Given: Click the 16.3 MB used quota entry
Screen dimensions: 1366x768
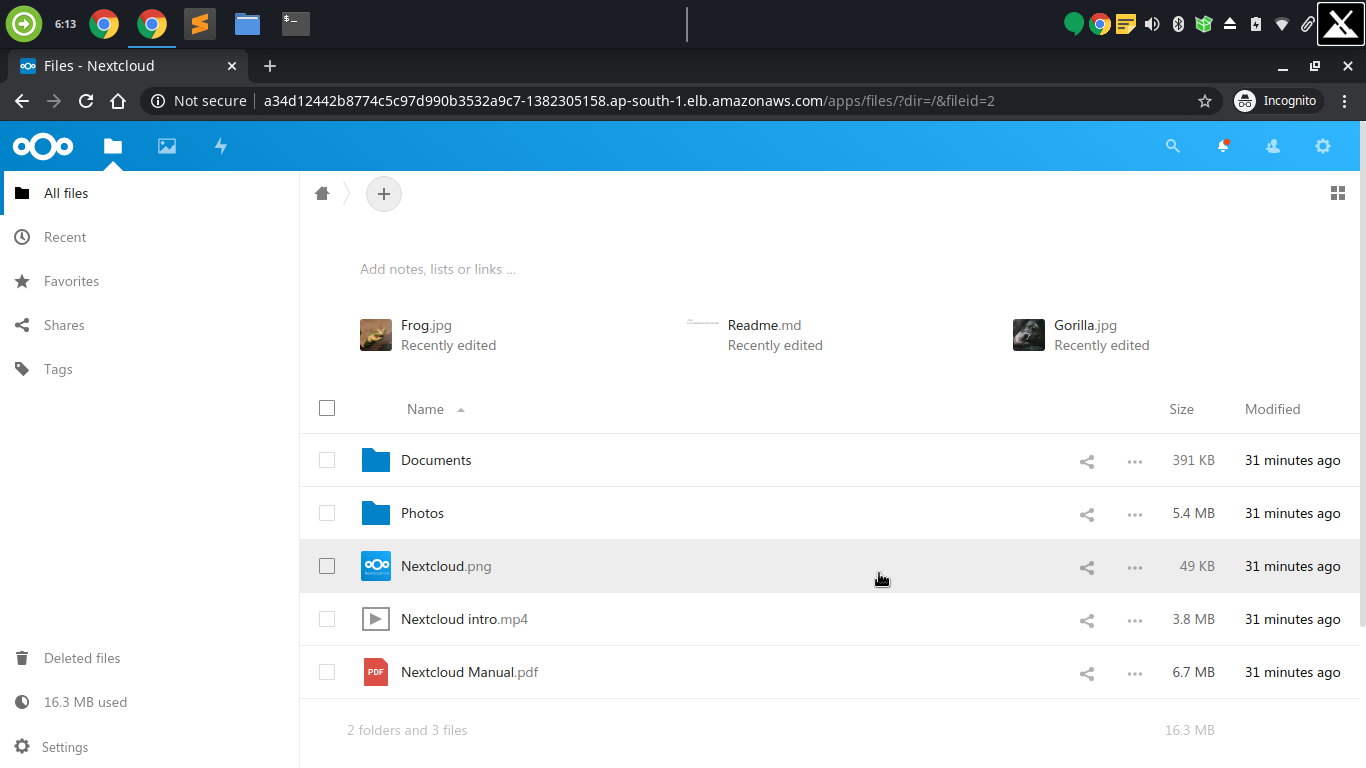Looking at the screenshot, I should [150, 702].
